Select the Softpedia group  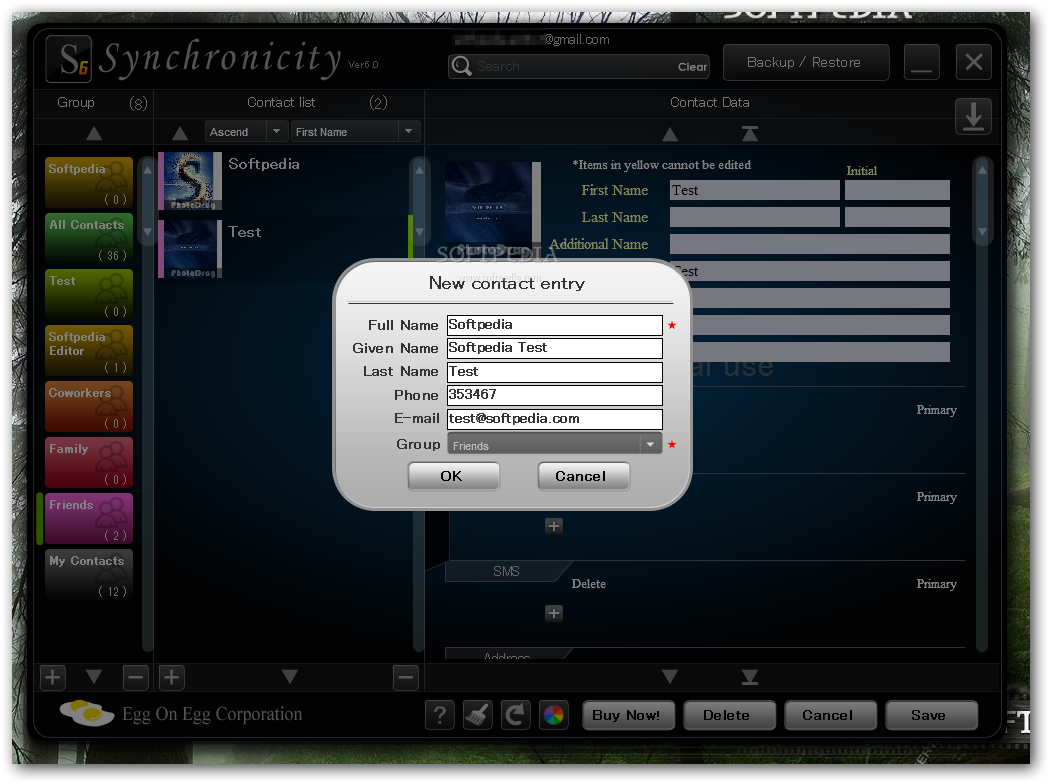tap(89, 183)
